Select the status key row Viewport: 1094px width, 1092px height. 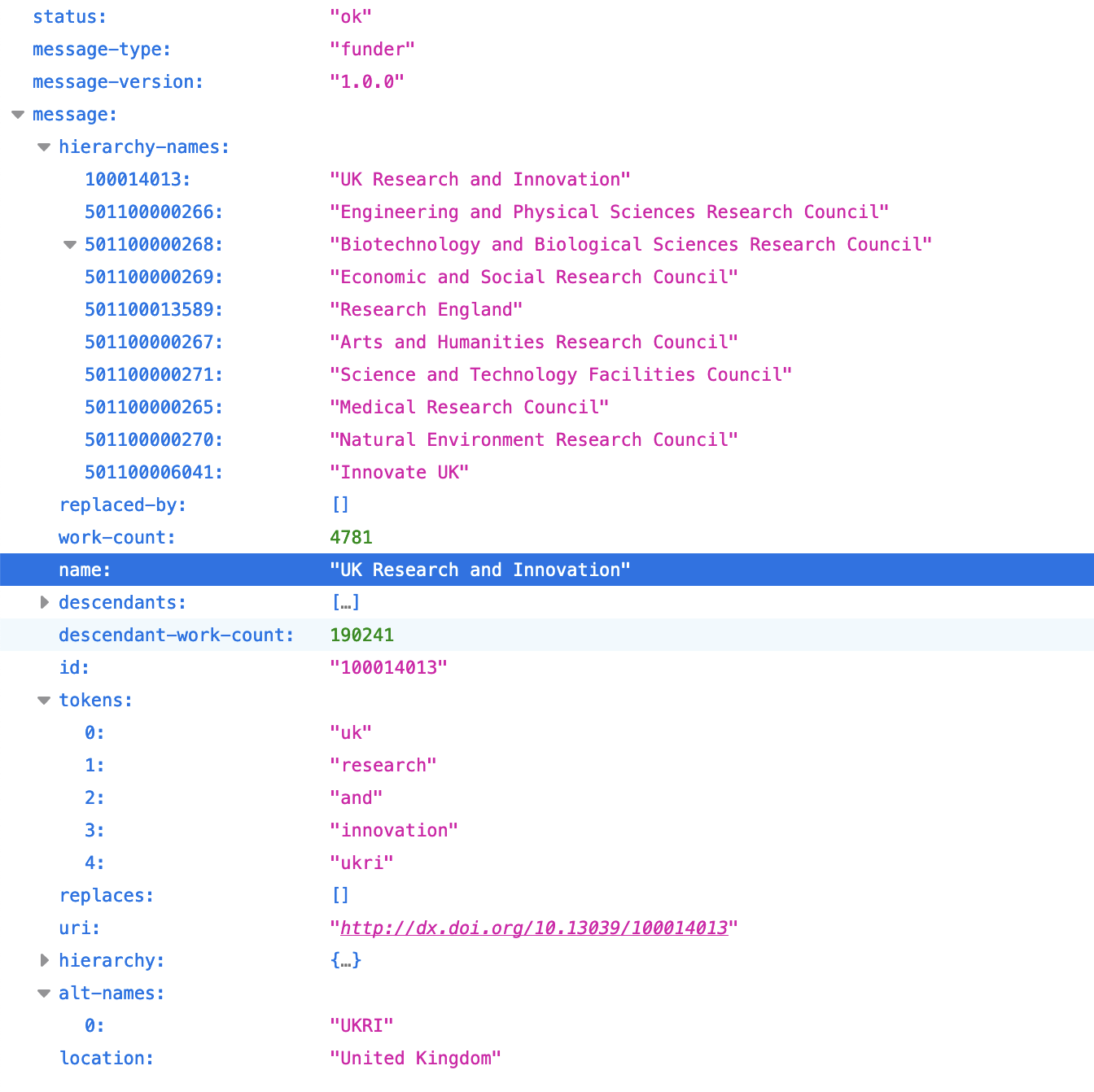click(x=69, y=16)
